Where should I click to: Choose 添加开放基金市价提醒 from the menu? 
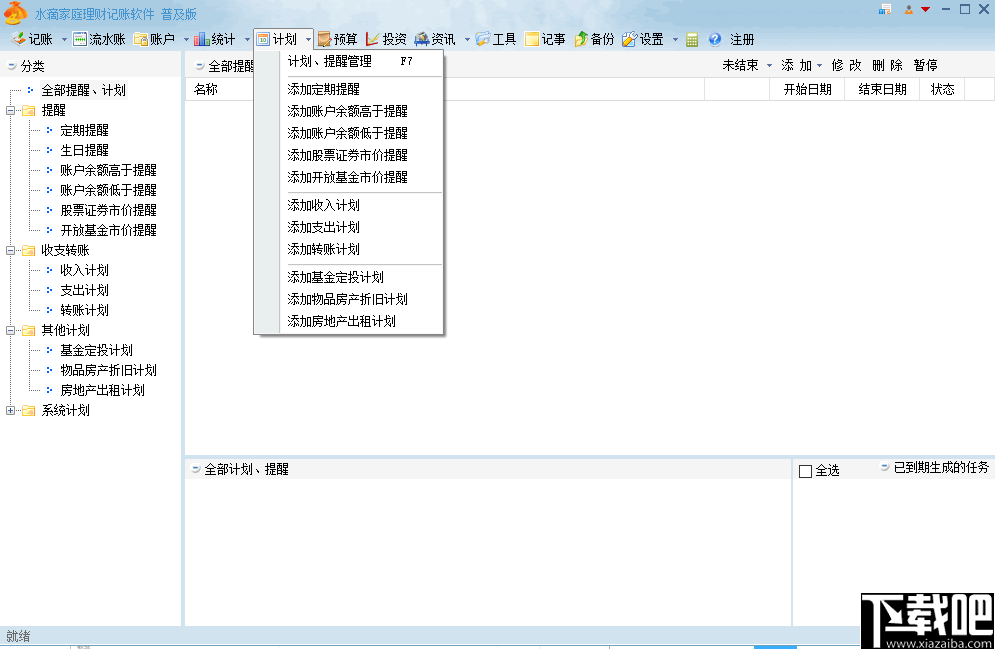[361, 177]
